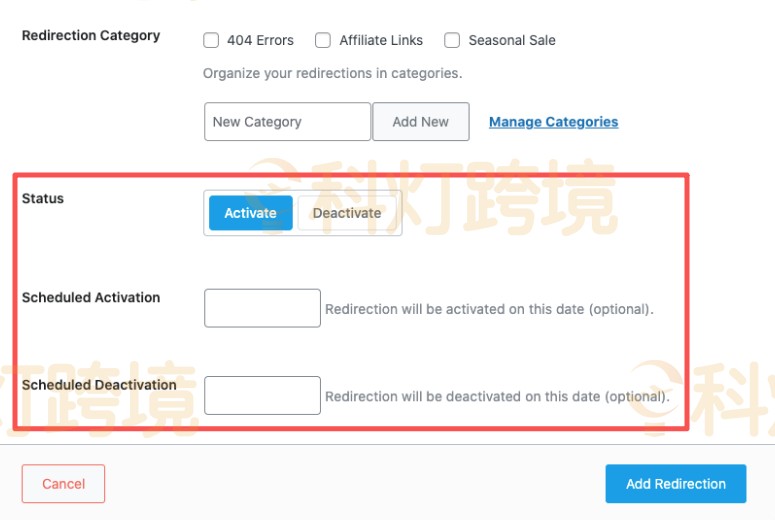
Task: Click the "Seasonal Sale" label text
Action: pyautogui.click(x=512, y=41)
